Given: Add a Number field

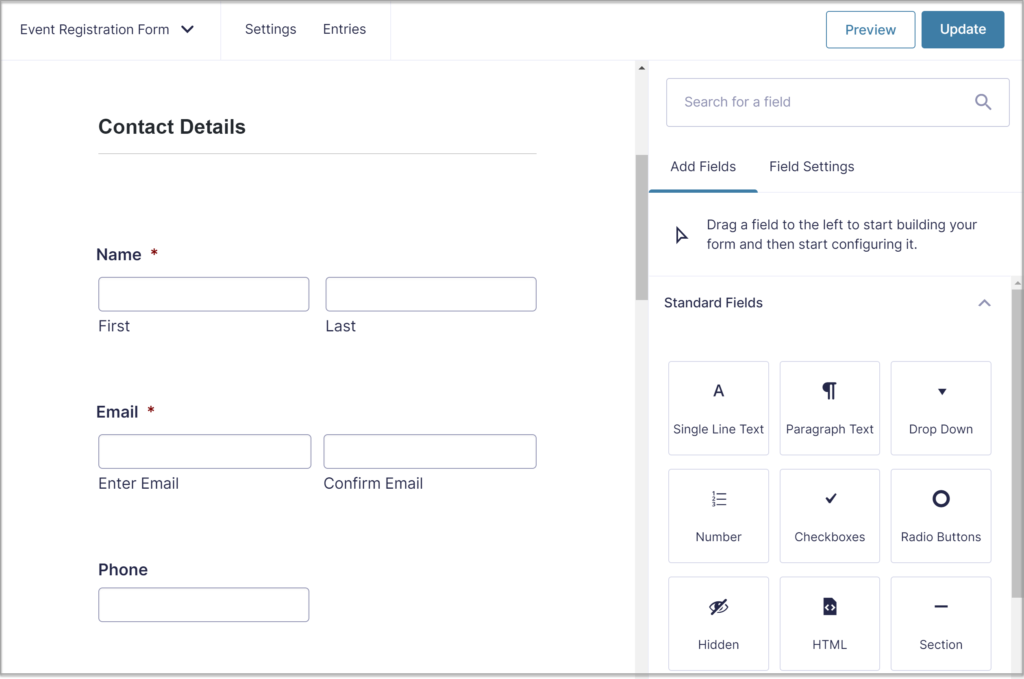Looking at the screenshot, I should [x=718, y=515].
